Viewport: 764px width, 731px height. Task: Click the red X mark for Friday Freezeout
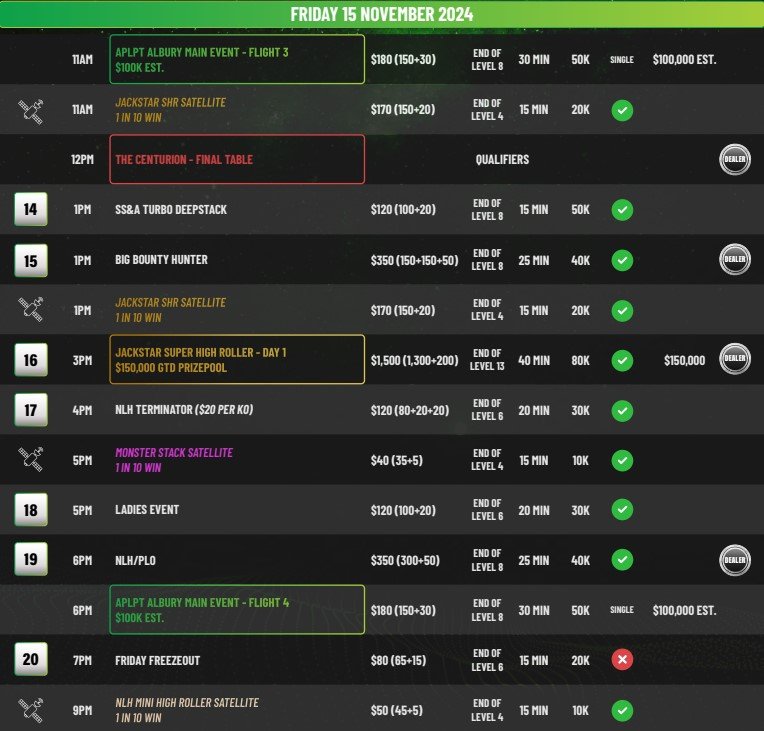622,660
